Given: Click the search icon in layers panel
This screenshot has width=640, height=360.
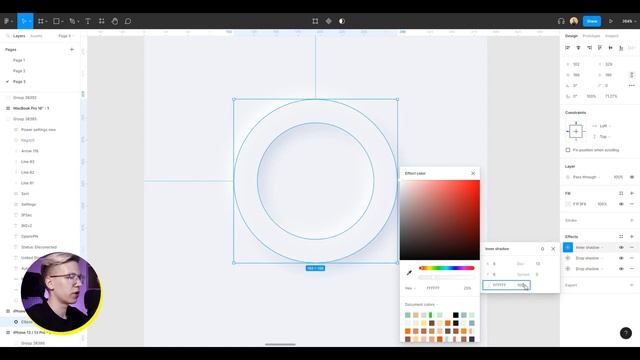Looking at the screenshot, I should [7, 36].
